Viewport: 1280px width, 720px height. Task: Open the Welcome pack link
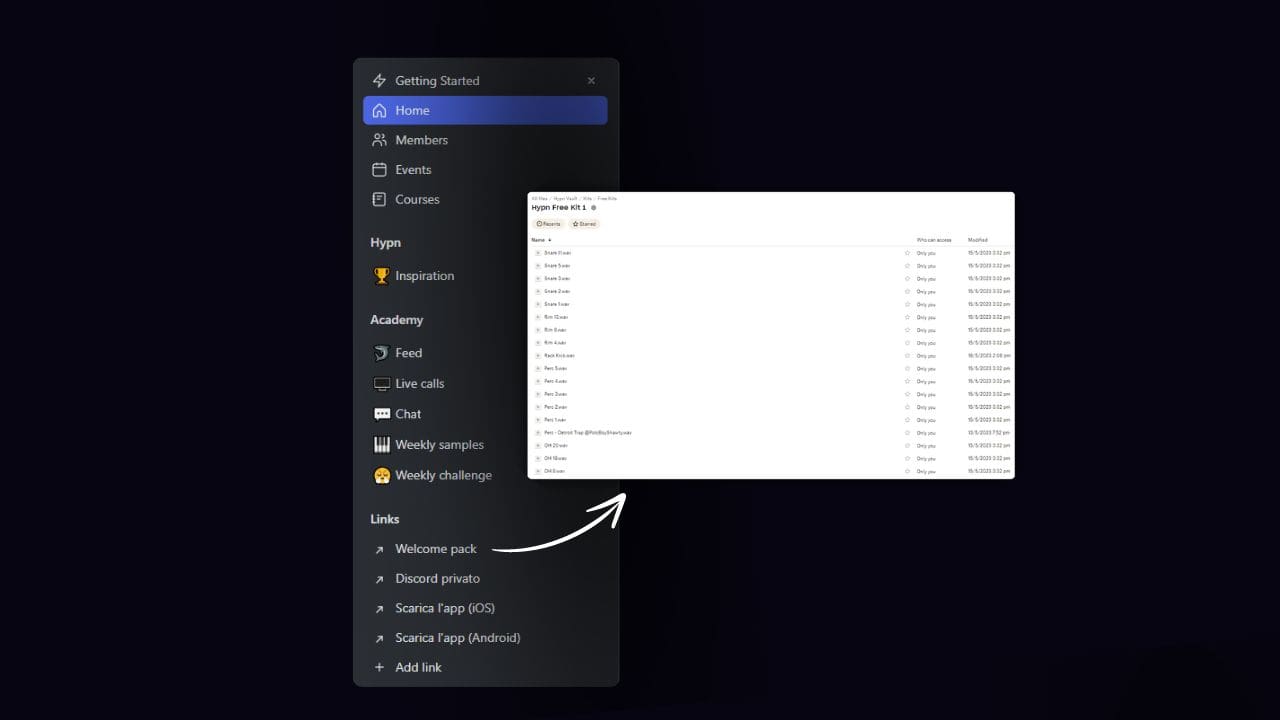pyautogui.click(x=435, y=549)
